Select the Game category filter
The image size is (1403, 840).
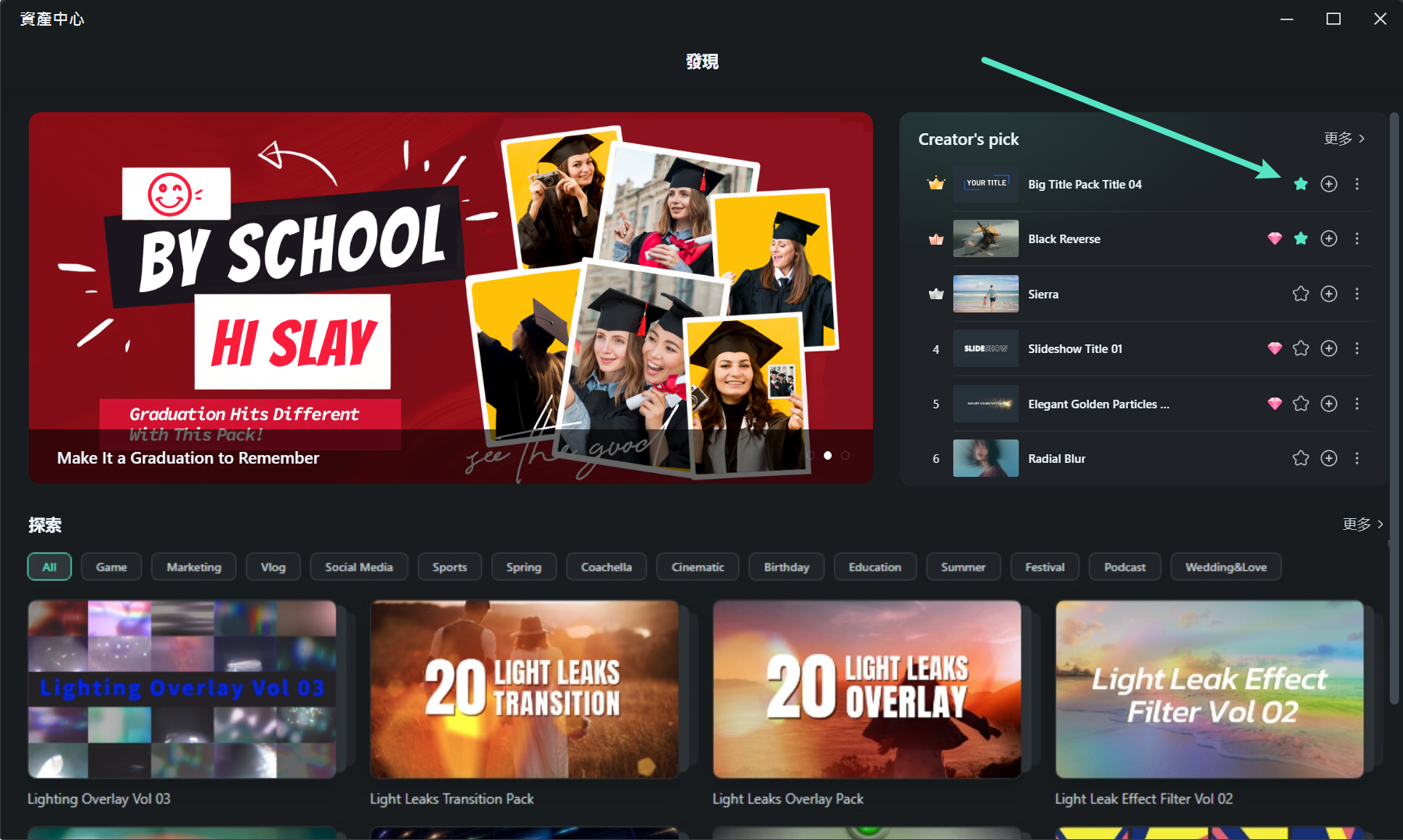click(111, 567)
